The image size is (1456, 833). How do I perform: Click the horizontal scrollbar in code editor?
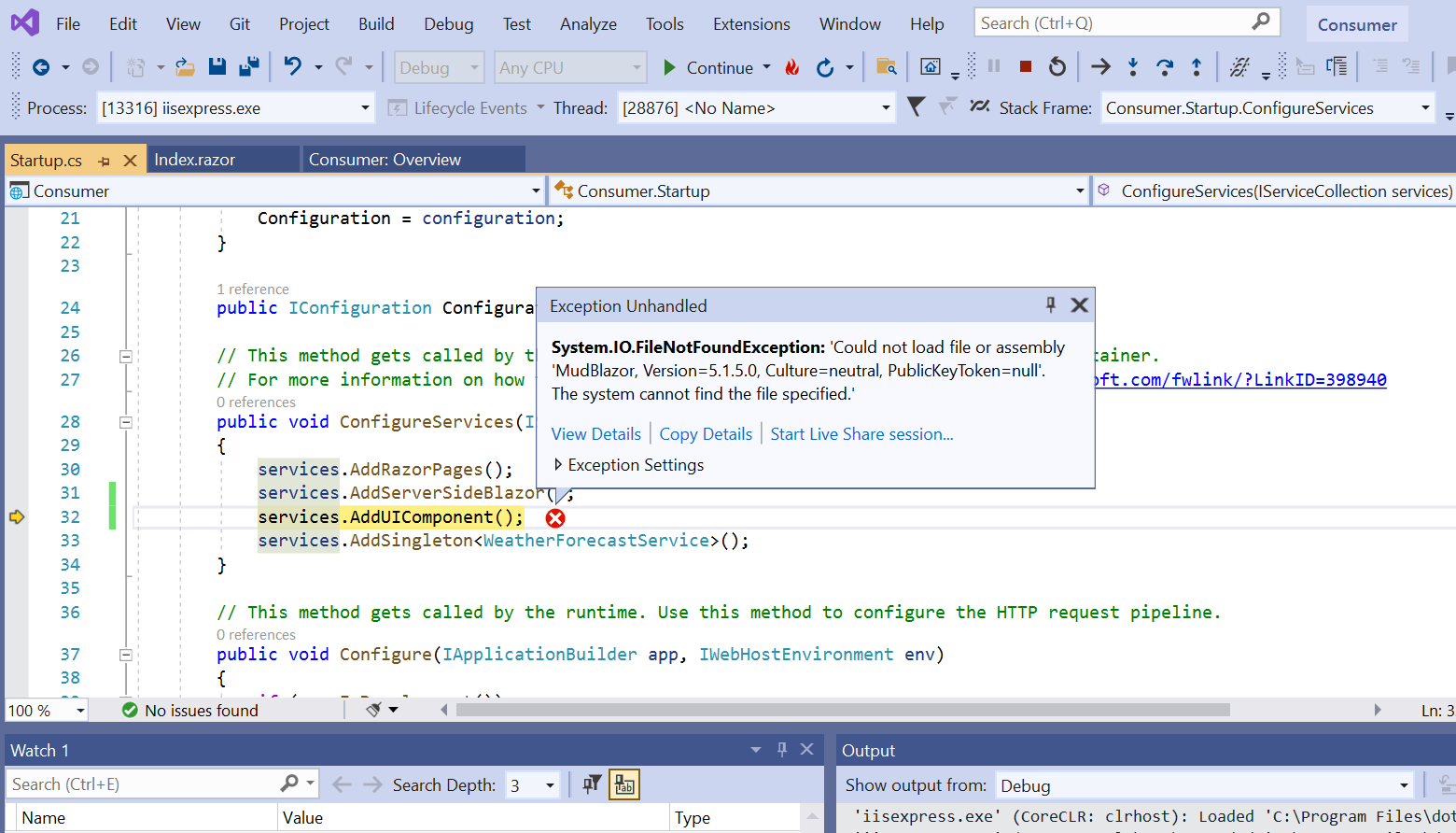pos(842,710)
